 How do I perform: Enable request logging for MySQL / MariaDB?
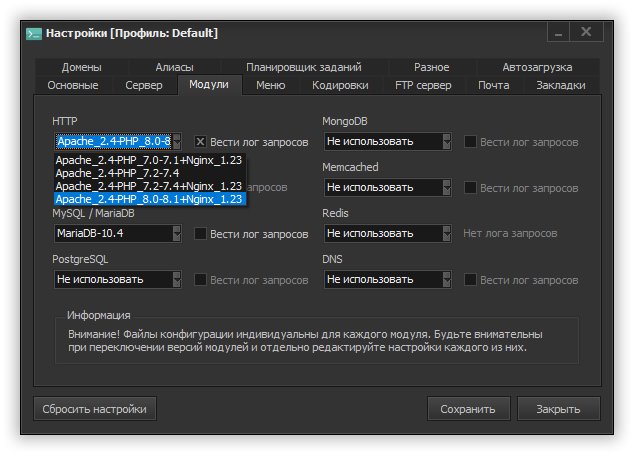tap(201, 233)
